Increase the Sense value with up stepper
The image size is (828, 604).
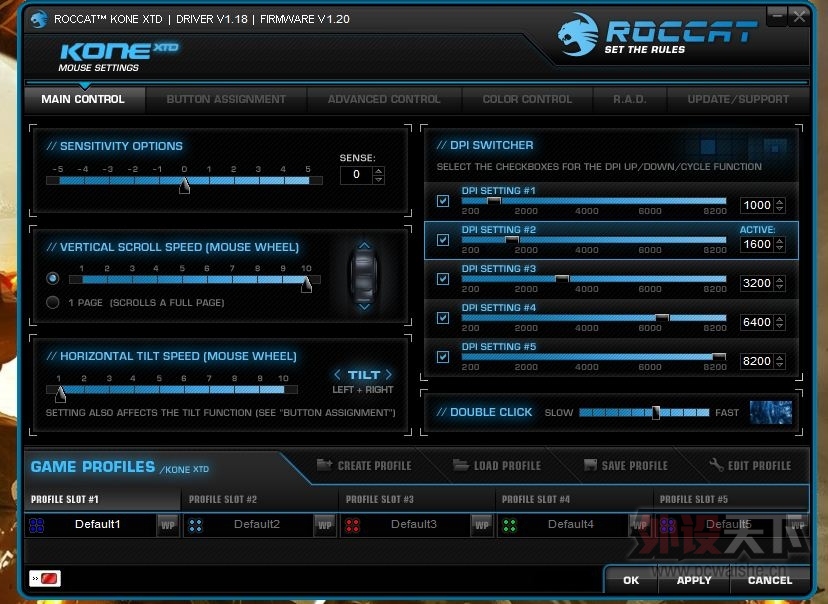pyautogui.click(x=378, y=171)
